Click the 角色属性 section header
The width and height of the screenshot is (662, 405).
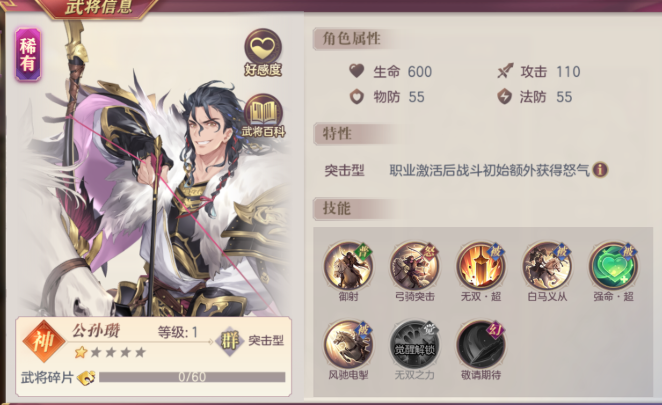[352, 39]
